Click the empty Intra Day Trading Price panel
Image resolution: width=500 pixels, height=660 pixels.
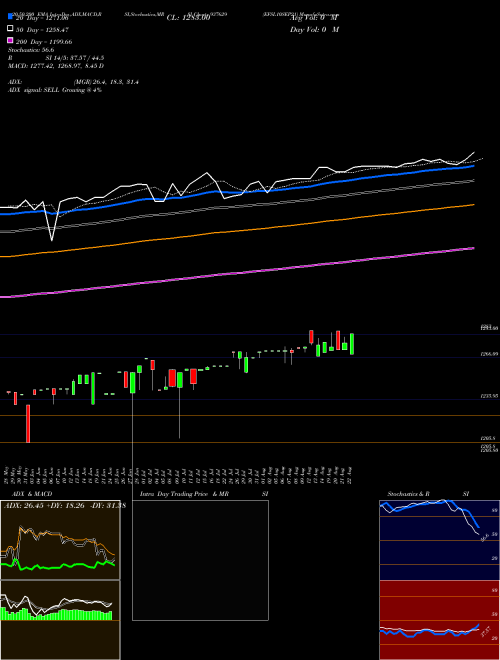200,560
